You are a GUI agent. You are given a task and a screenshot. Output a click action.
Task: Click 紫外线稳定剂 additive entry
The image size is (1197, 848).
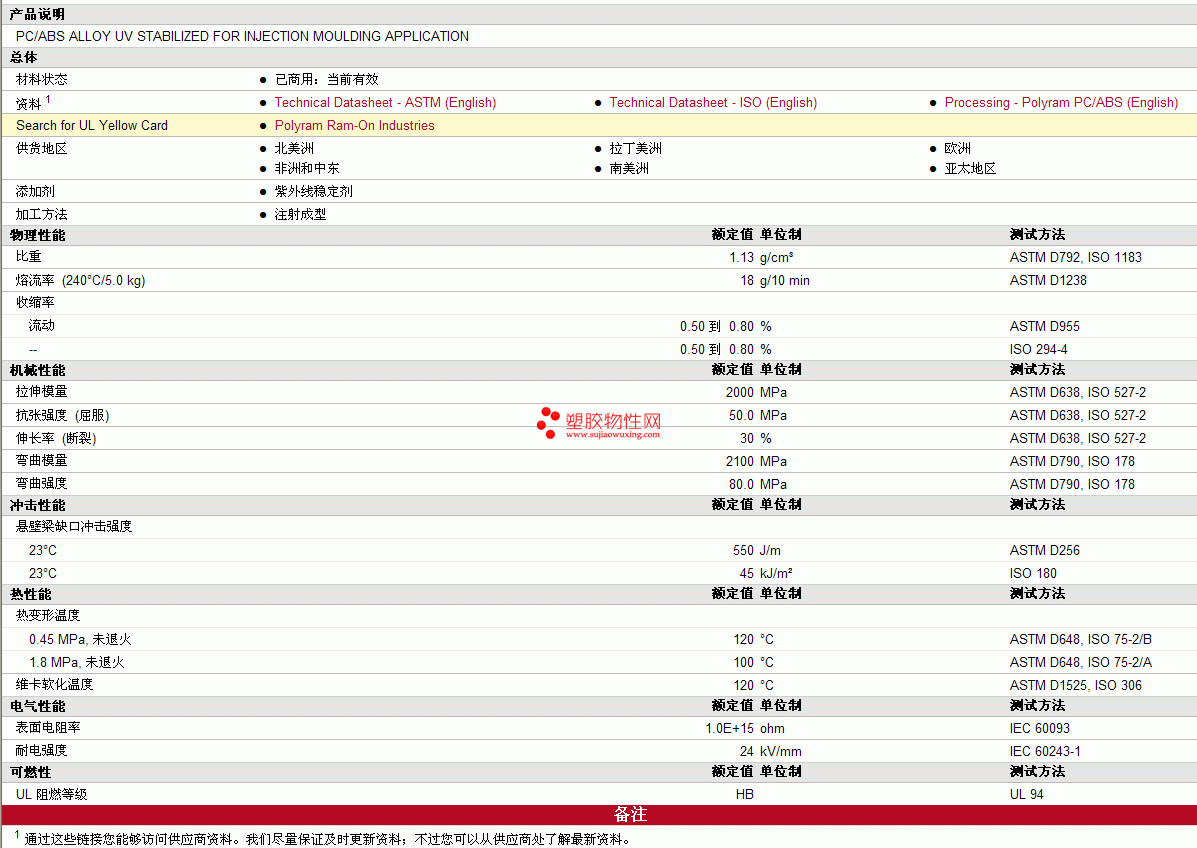tap(313, 191)
